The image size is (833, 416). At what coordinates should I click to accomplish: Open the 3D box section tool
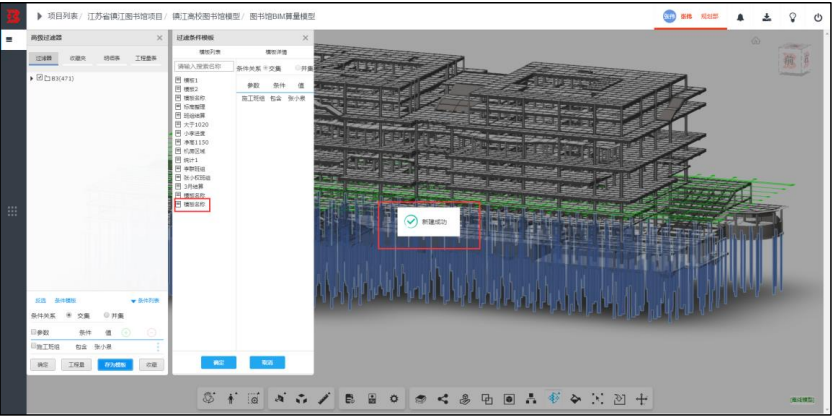[x=302, y=398]
